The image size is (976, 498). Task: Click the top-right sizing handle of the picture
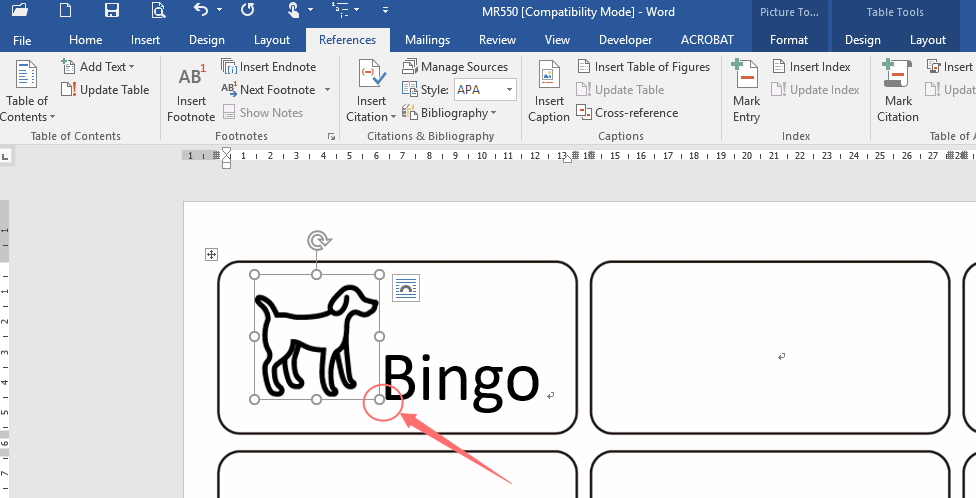[x=379, y=275]
